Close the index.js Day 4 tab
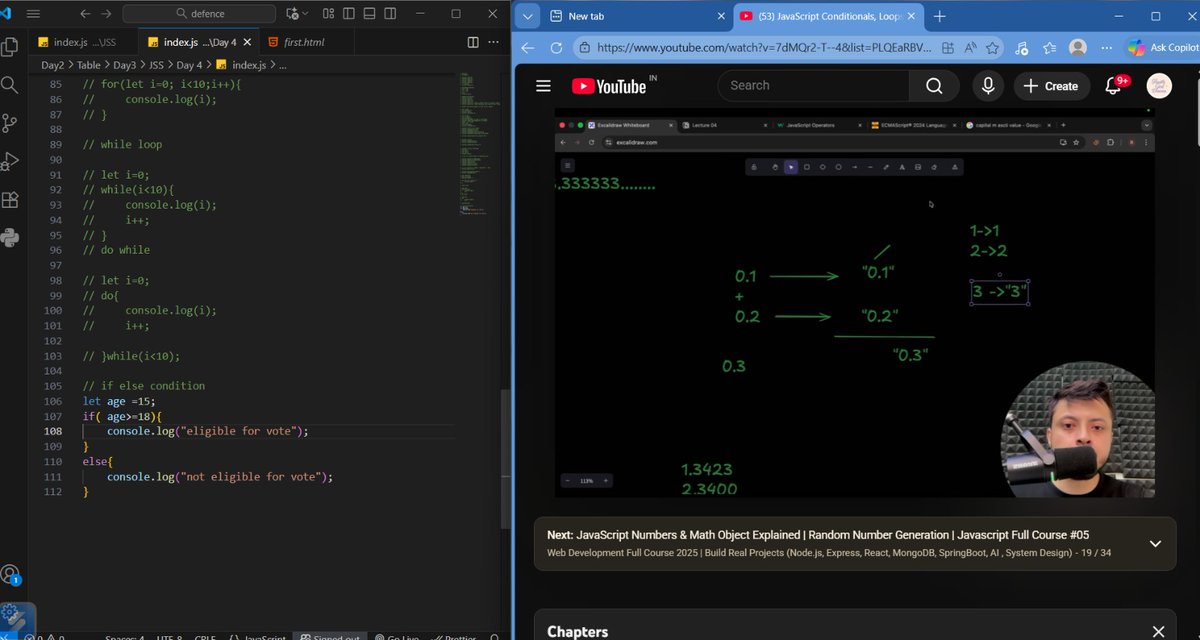 point(248,42)
